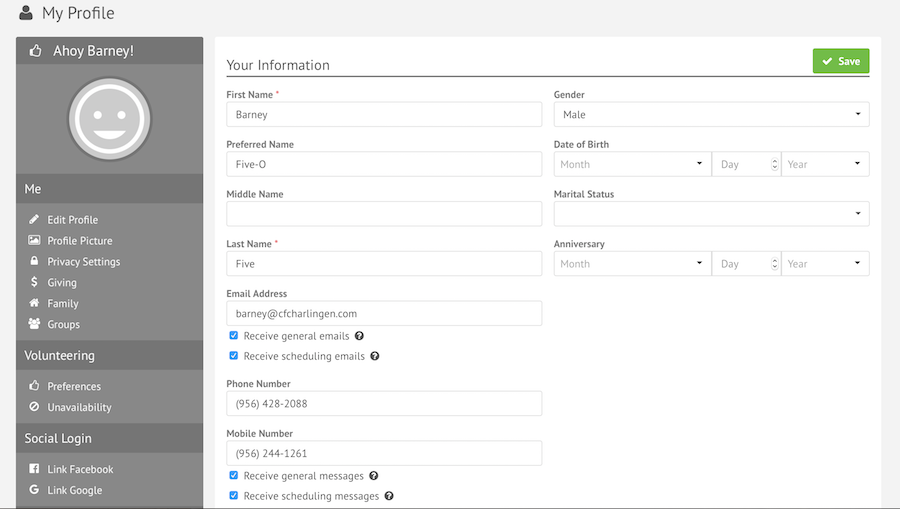900x509 pixels.
Task: Click the First Name field
Action: [384, 114]
